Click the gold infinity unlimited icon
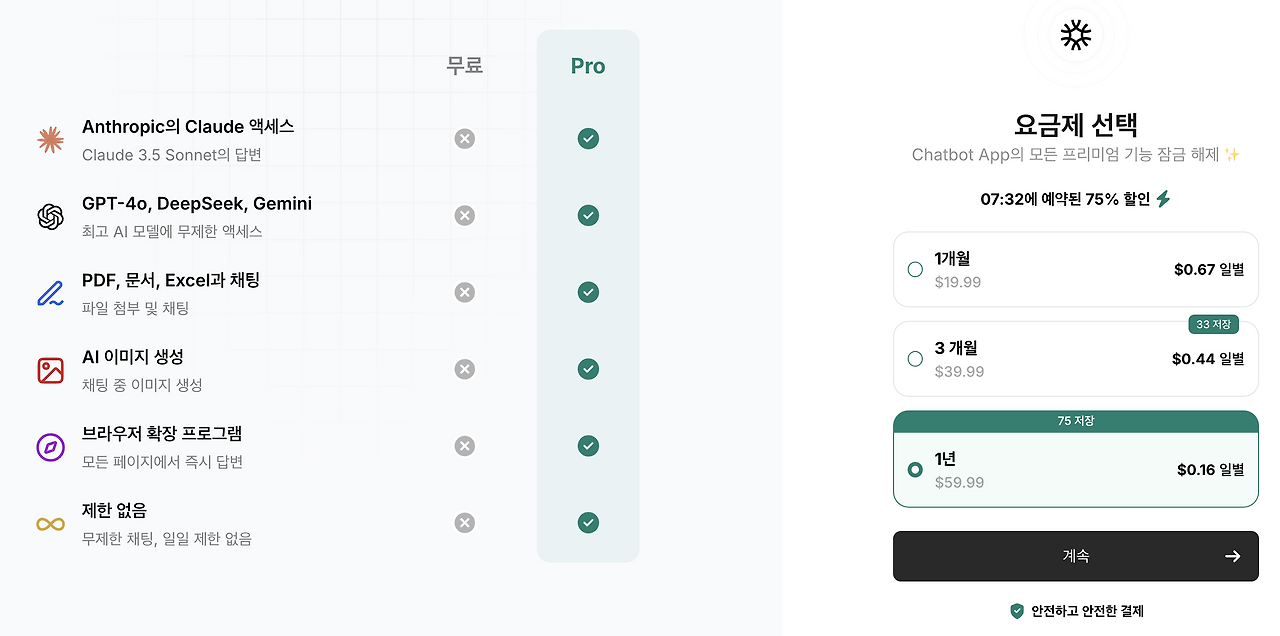The image size is (1280, 636). tap(50, 524)
